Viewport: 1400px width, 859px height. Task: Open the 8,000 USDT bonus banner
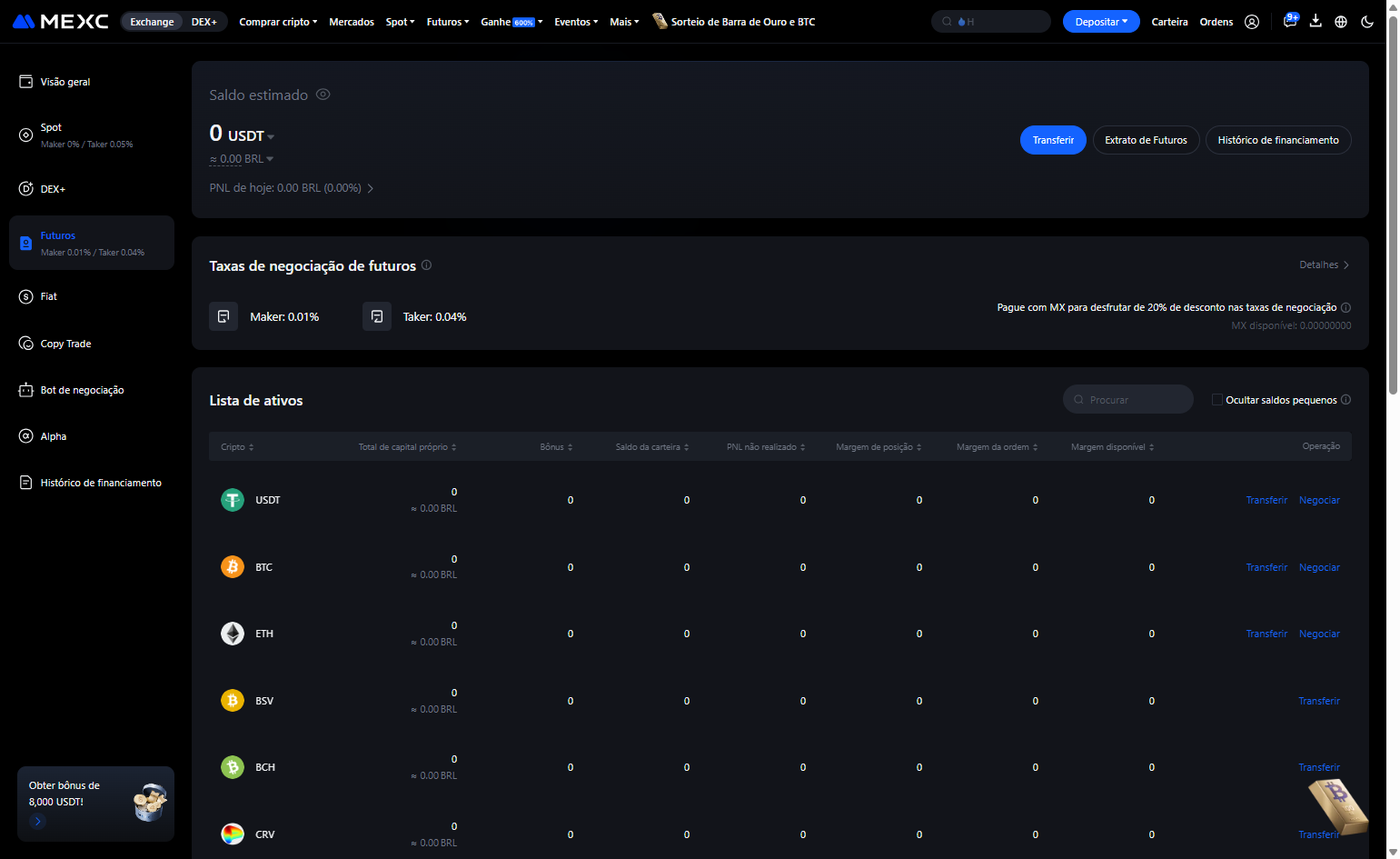(x=95, y=804)
